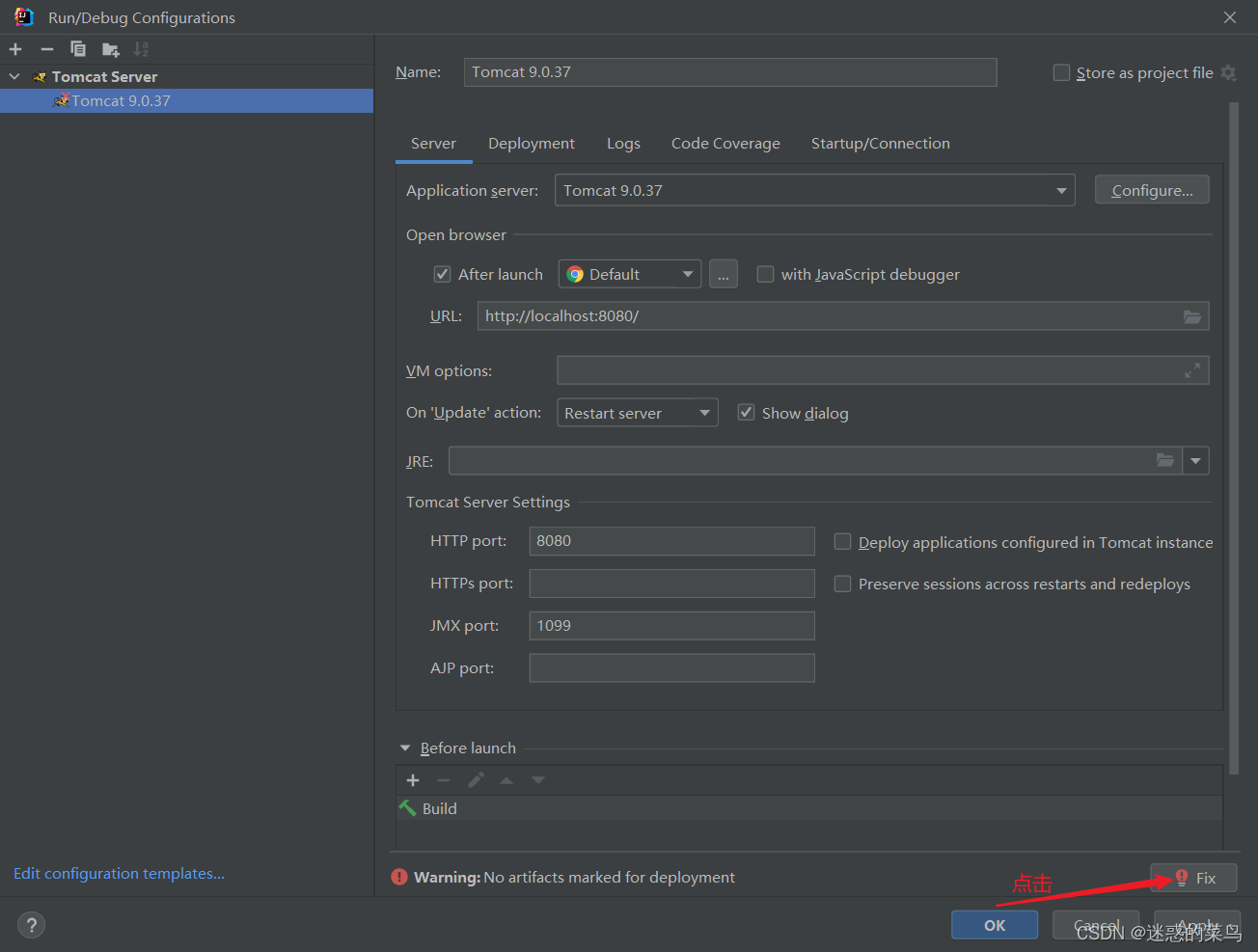Image resolution: width=1258 pixels, height=952 pixels.
Task: Move Before launch task up arrow
Action: tap(506, 780)
